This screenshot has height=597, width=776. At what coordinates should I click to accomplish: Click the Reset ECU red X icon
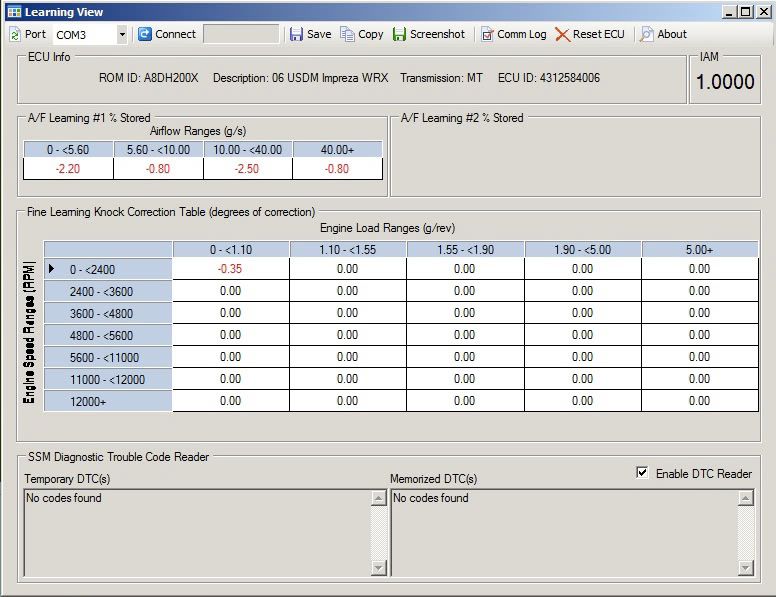562,34
